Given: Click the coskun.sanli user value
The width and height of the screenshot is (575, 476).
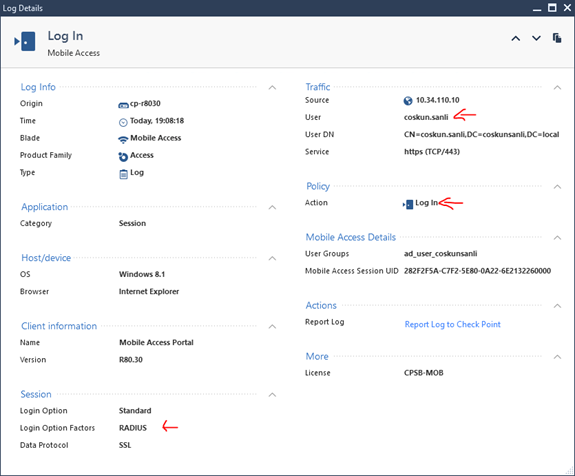Looking at the screenshot, I should [426, 117].
